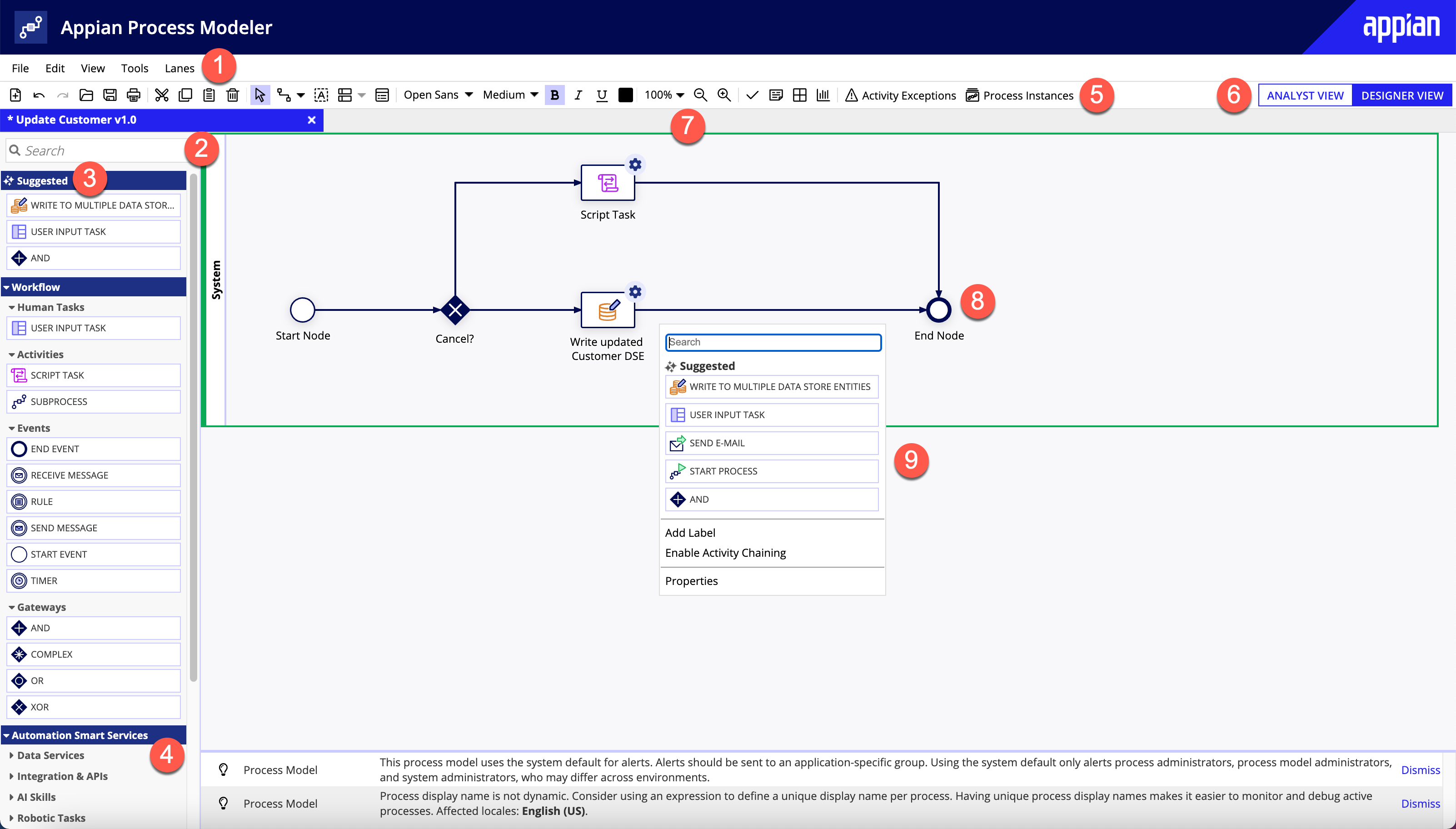Click the black font color swatch
This screenshot has width=1456, height=829.
coord(626,95)
